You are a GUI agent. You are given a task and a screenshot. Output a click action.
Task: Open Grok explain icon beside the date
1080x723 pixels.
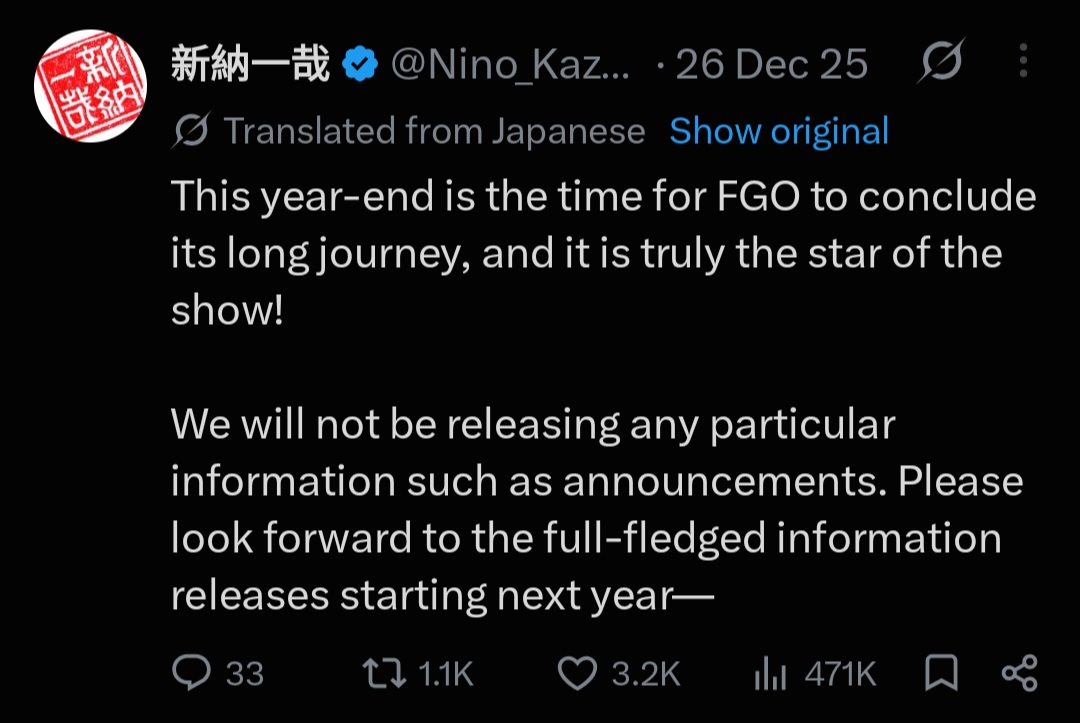(x=941, y=61)
